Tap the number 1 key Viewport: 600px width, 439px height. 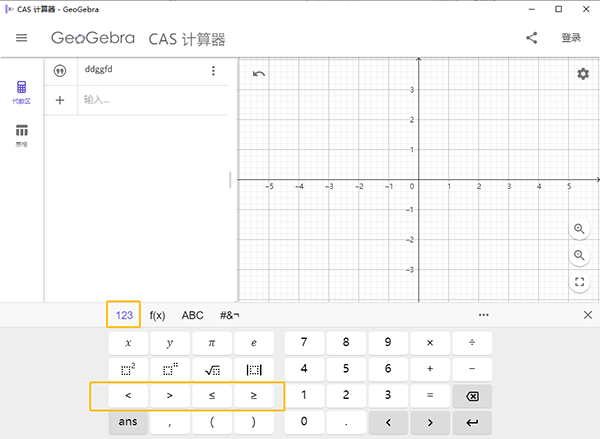pos(304,396)
